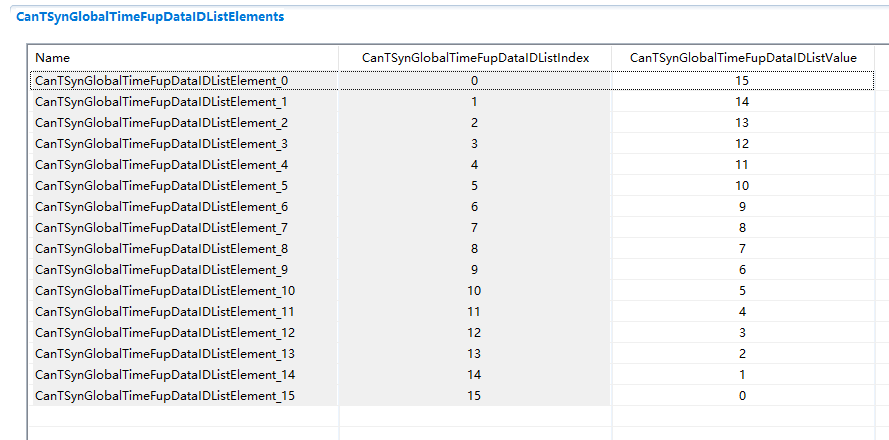
Task: Click the CanTSynGlobalTimeFupDataIDListIndex column header
Action: pos(475,58)
